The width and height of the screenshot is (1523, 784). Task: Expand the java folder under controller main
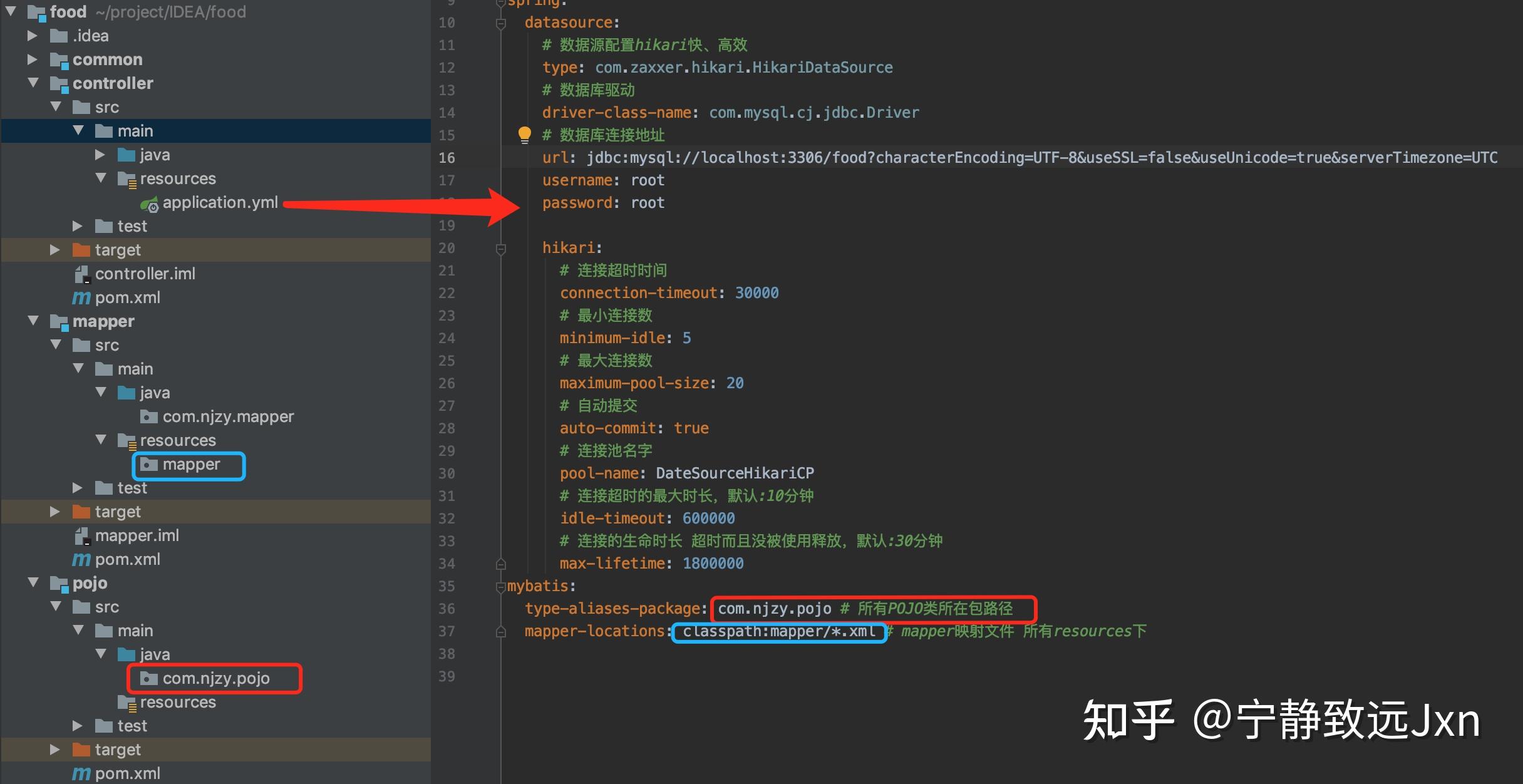click(100, 155)
